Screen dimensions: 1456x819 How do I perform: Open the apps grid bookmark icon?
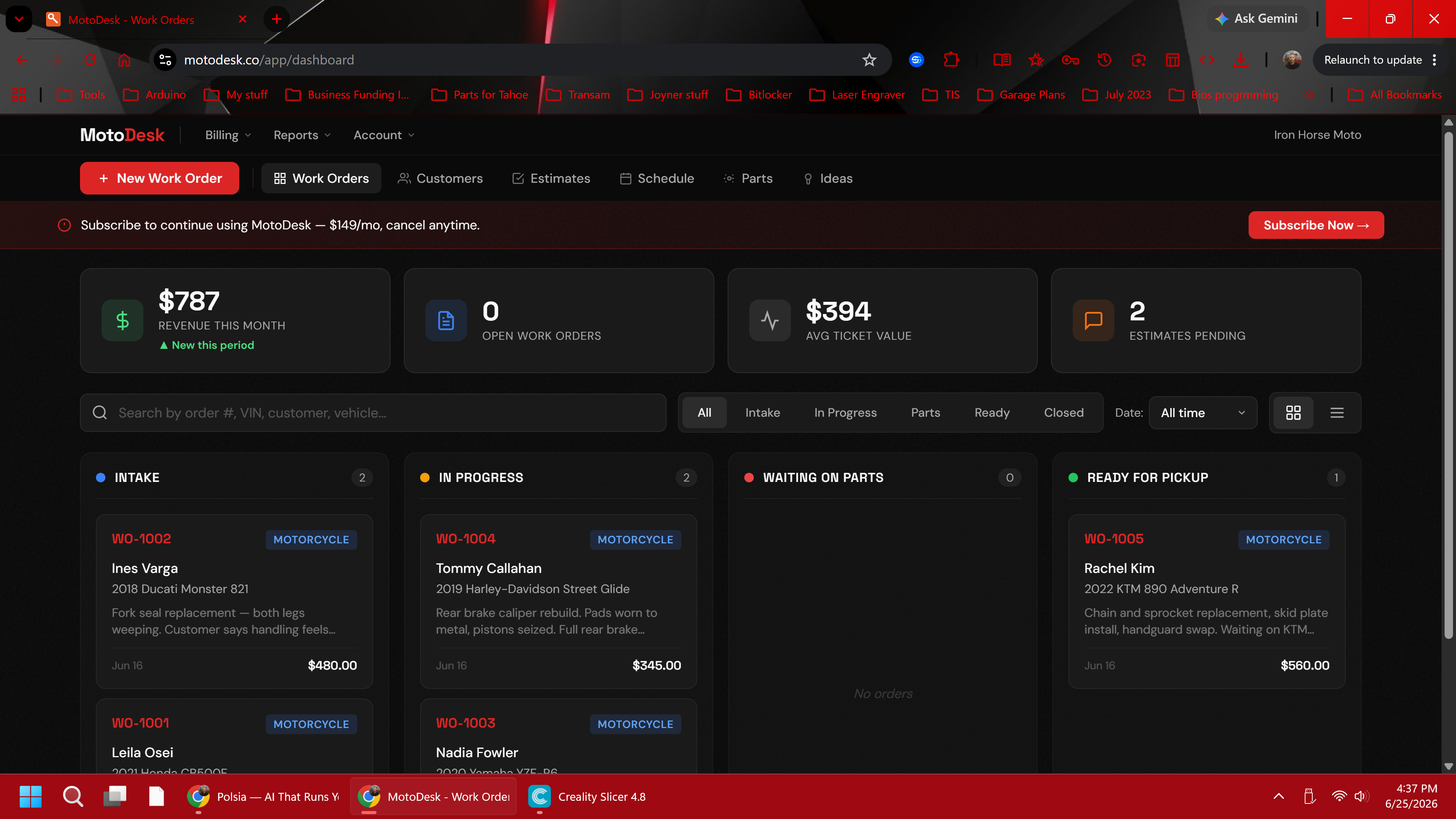coord(19,94)
